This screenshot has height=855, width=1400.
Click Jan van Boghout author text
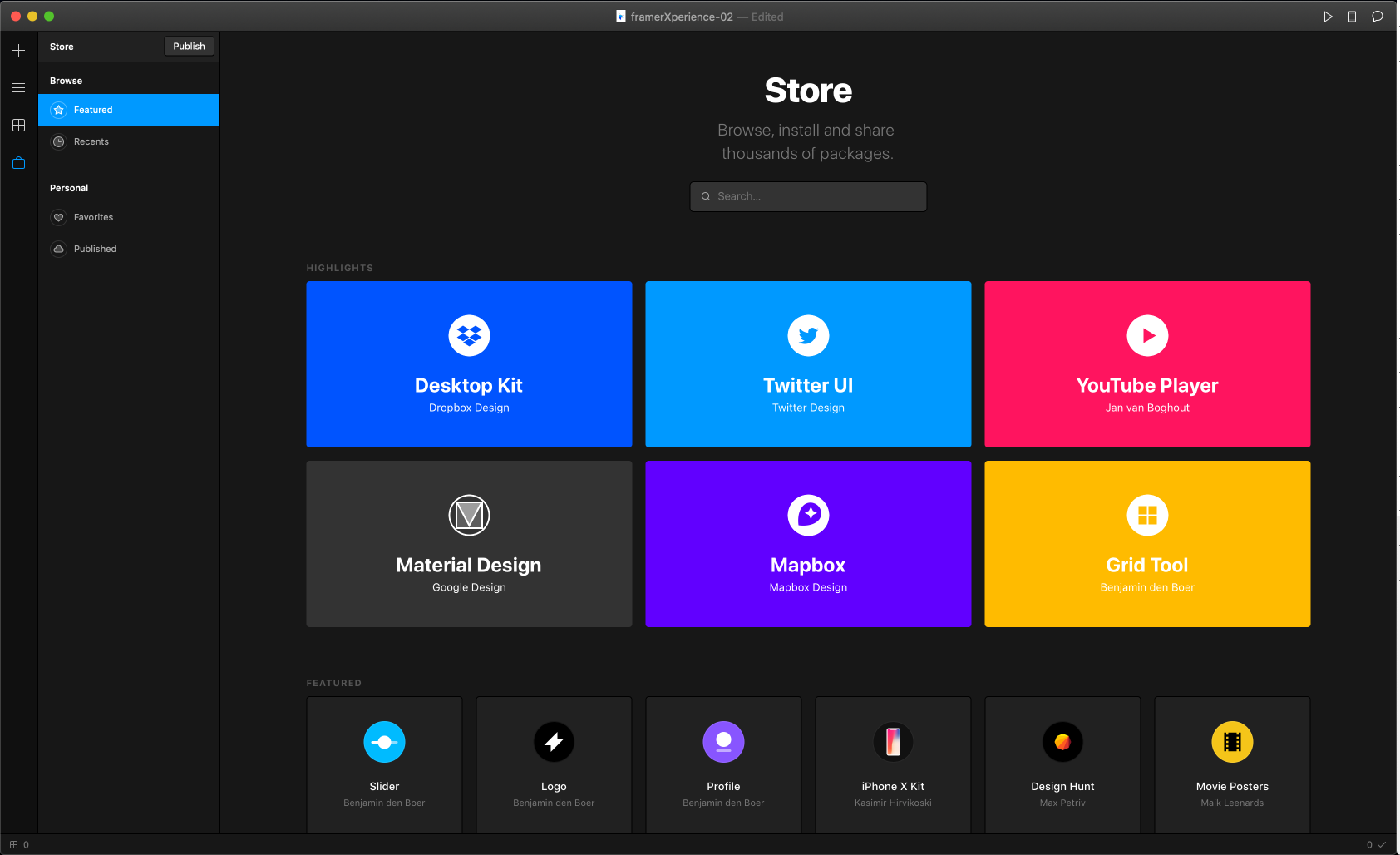point(1147,408)
